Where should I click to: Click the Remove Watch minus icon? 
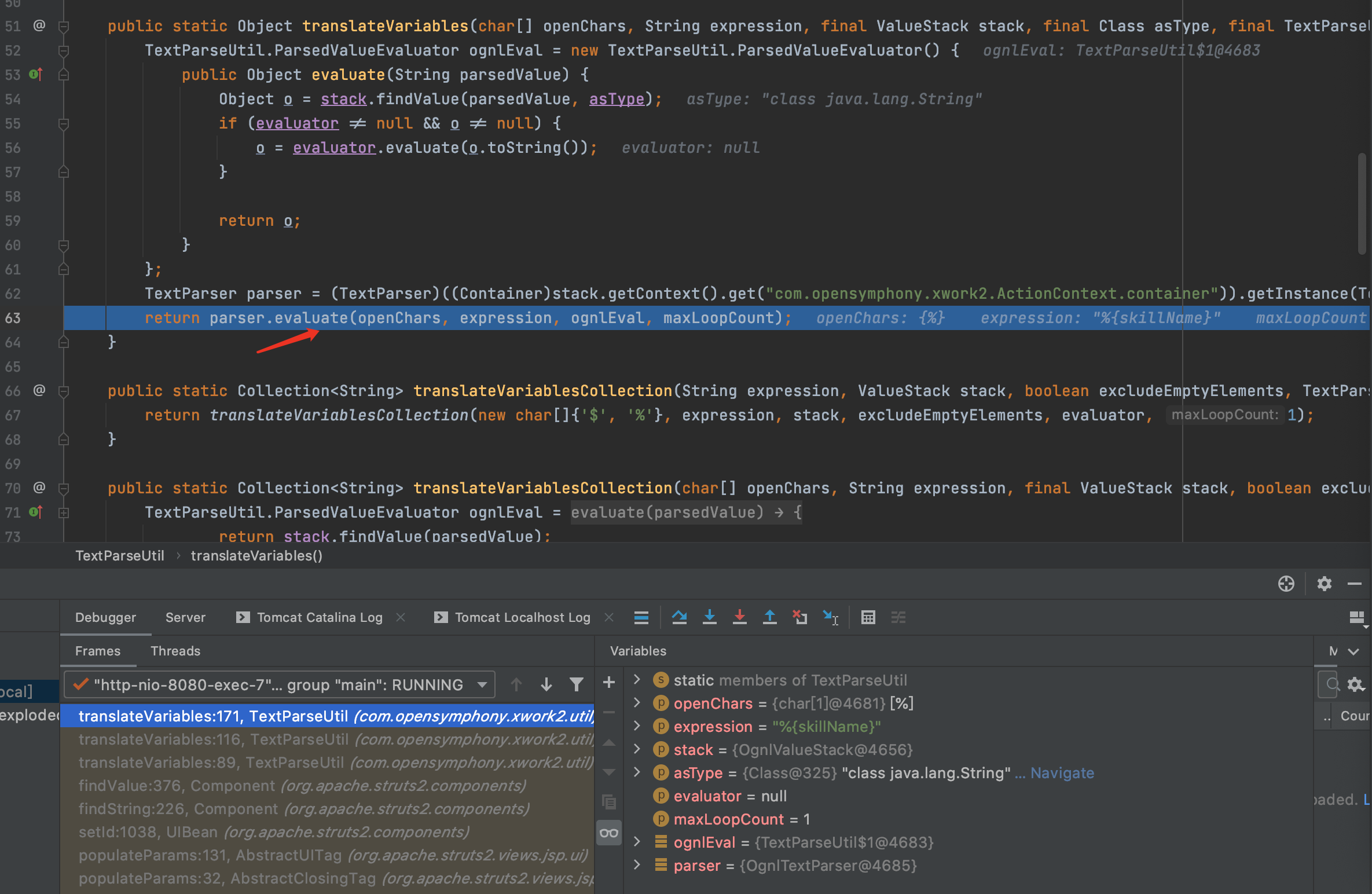pyautogui.click(x=609, y=712)
